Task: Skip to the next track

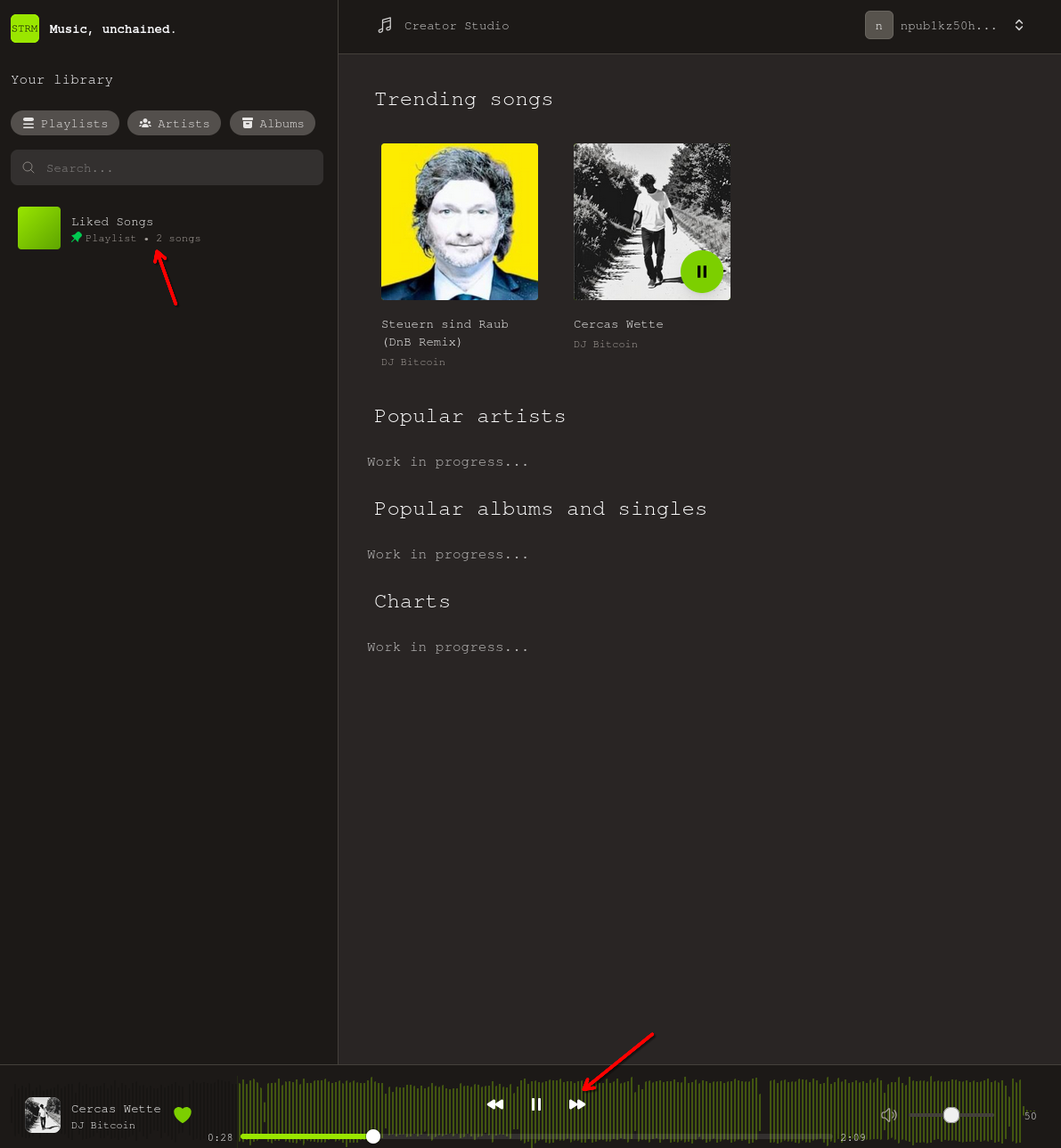Action: pos(577,1104)
